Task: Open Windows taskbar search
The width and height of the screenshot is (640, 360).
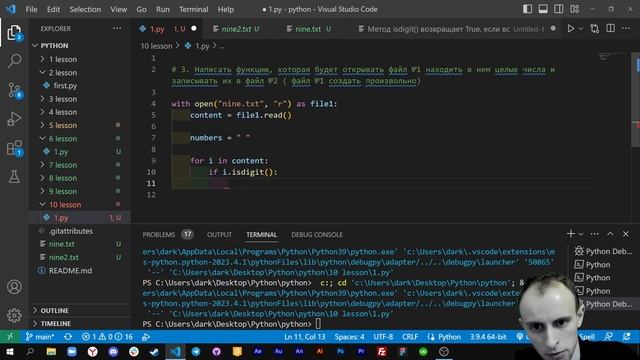Action: [30, 351]
